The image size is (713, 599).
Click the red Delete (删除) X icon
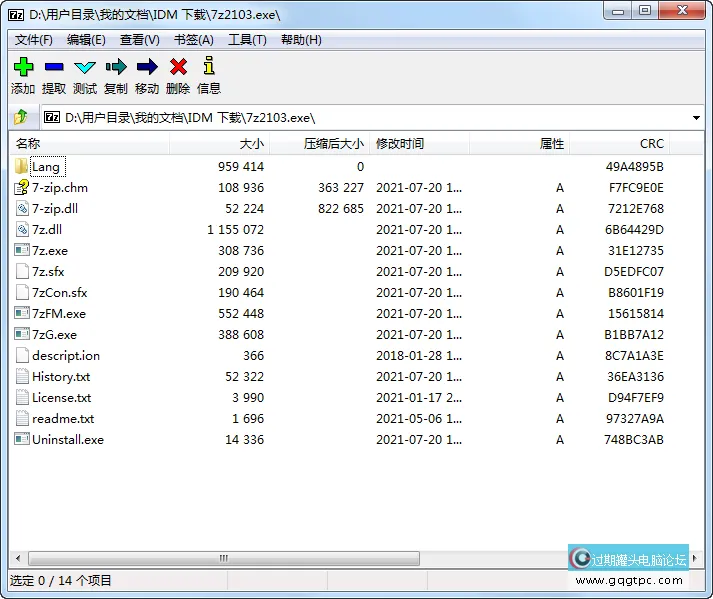tap(178, 67)
